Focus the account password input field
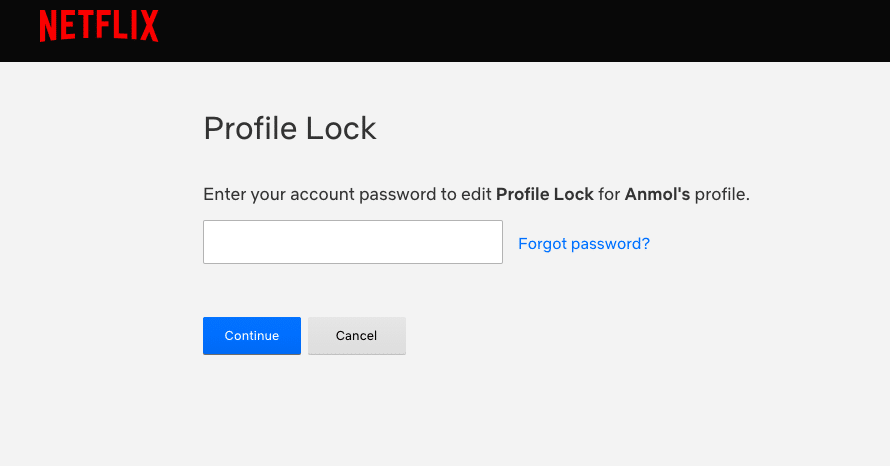The image size is (890, 466). (352, 243)
